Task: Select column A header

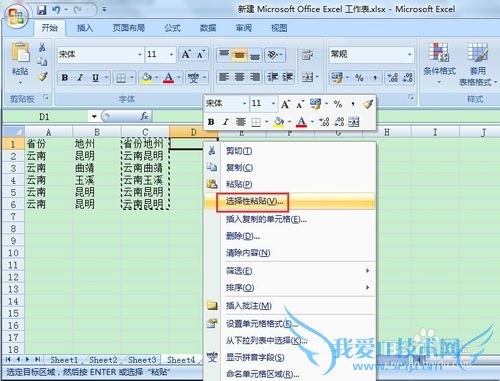Action: coord(49,132)
